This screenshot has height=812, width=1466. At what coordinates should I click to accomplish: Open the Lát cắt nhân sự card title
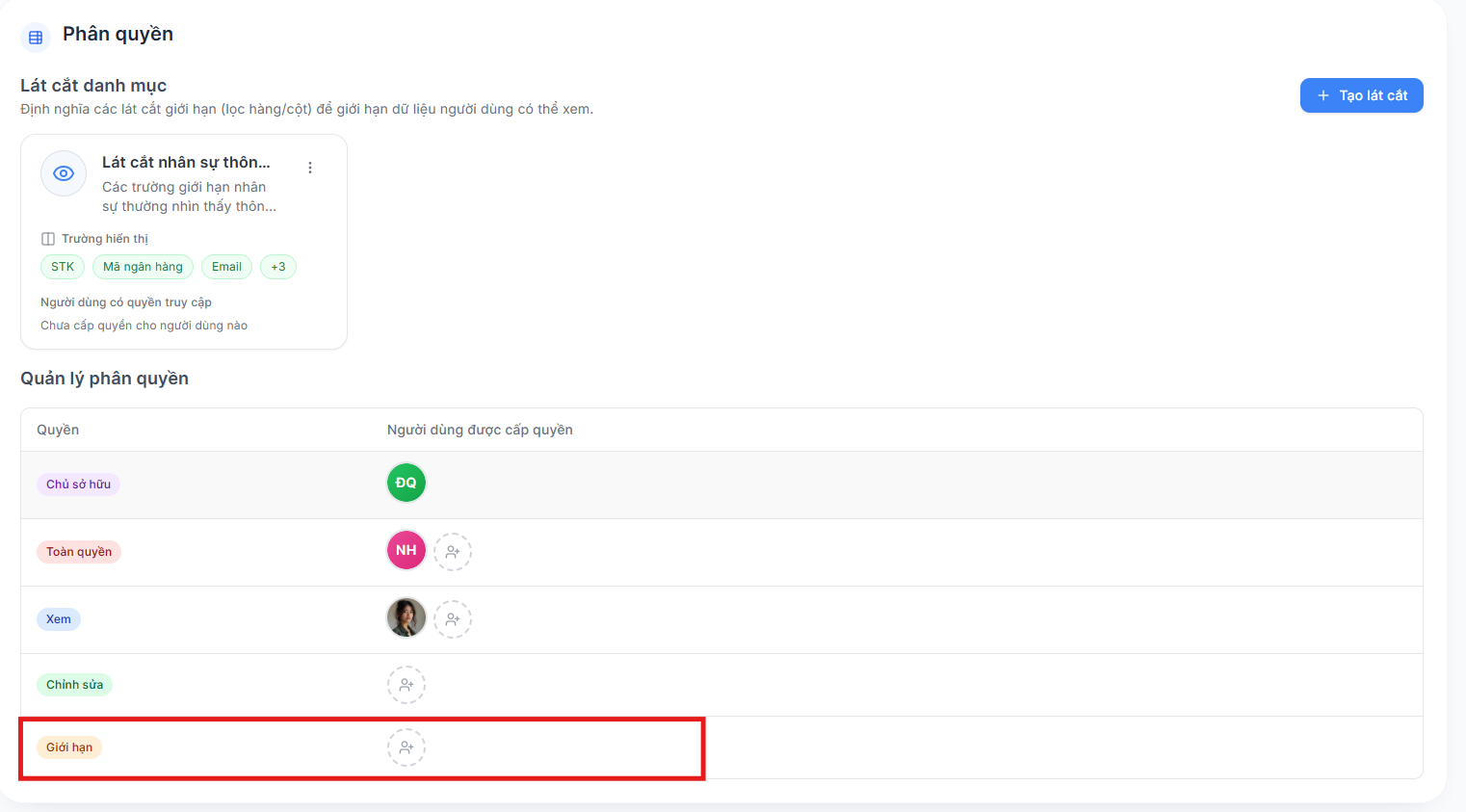[186, 162]
